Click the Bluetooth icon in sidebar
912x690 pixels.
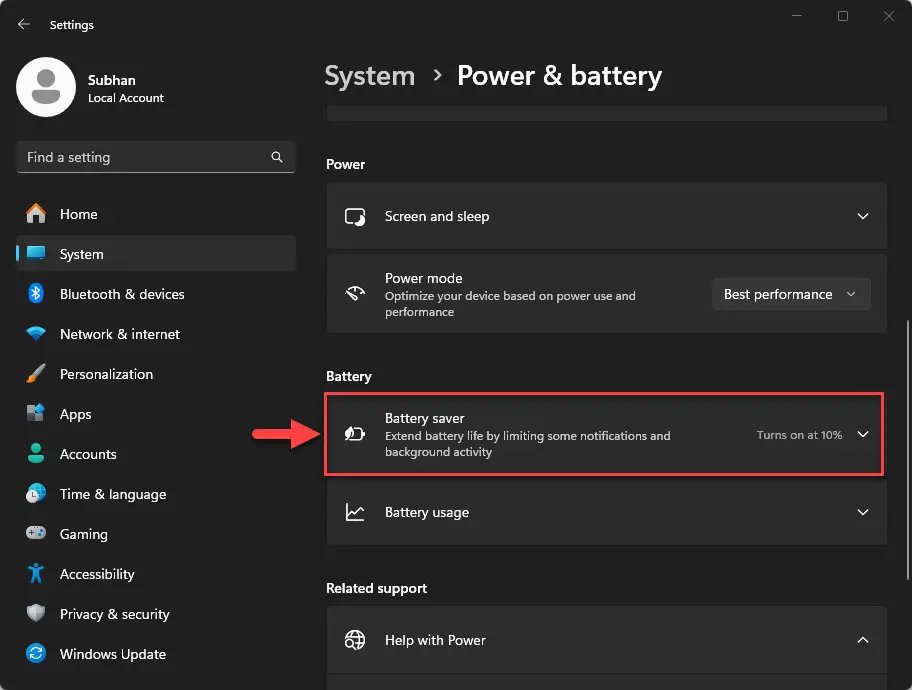36,293
